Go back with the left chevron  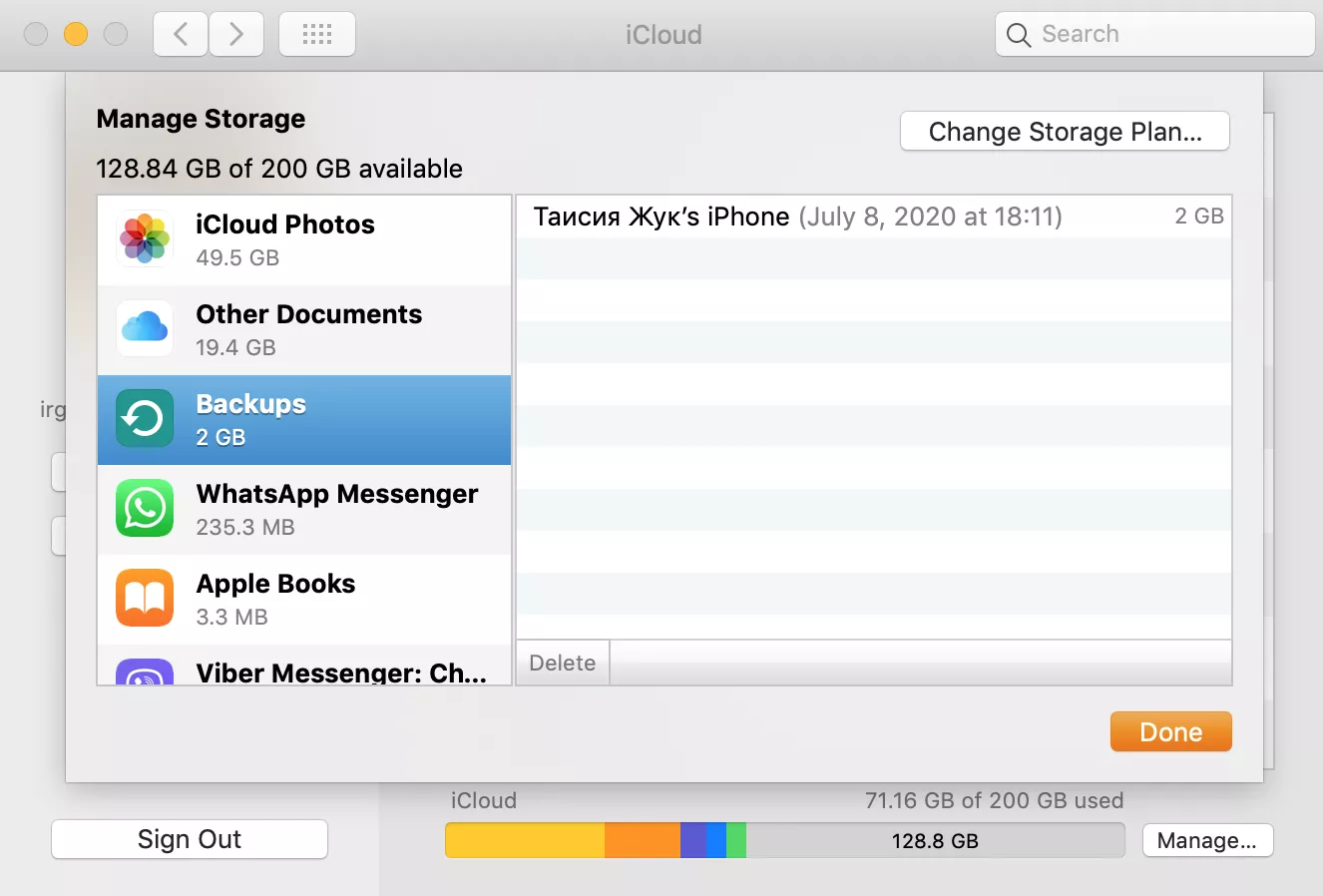(181, 34)
